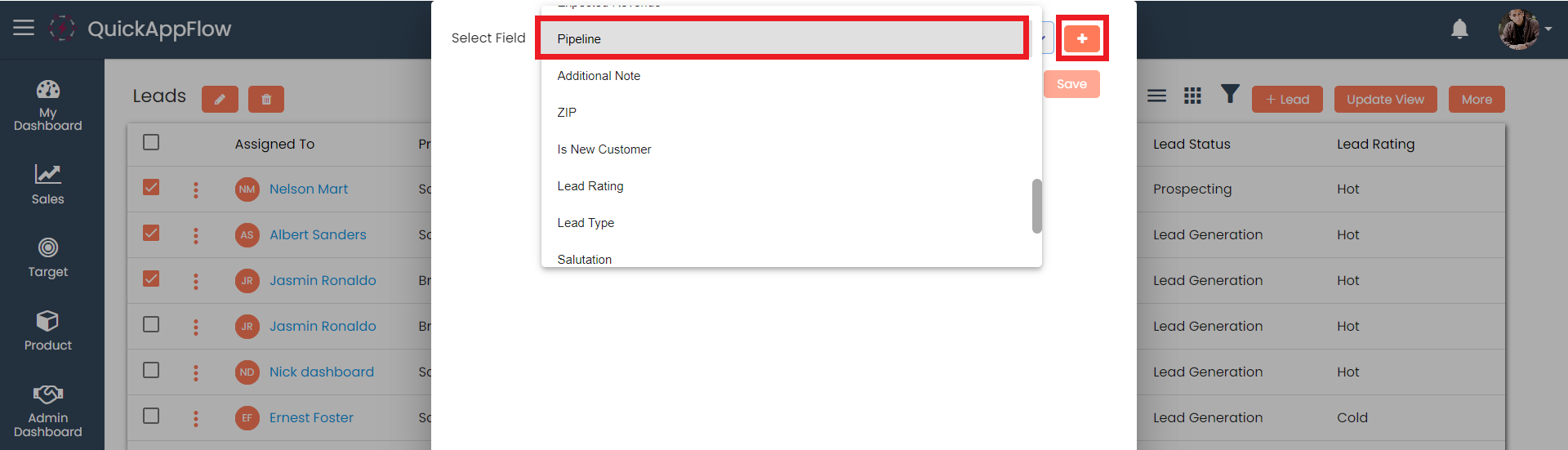Uncheck the Nelson Mart row checkbox

pos(151,188)
